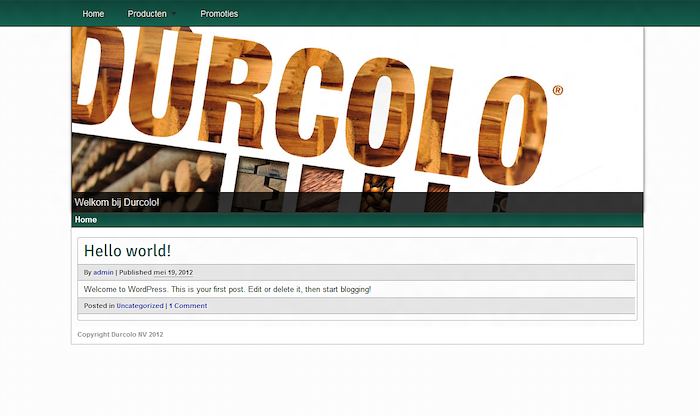Open the Producten menu
Viewport: 700px width, 416px height.
tap(147, 14)
